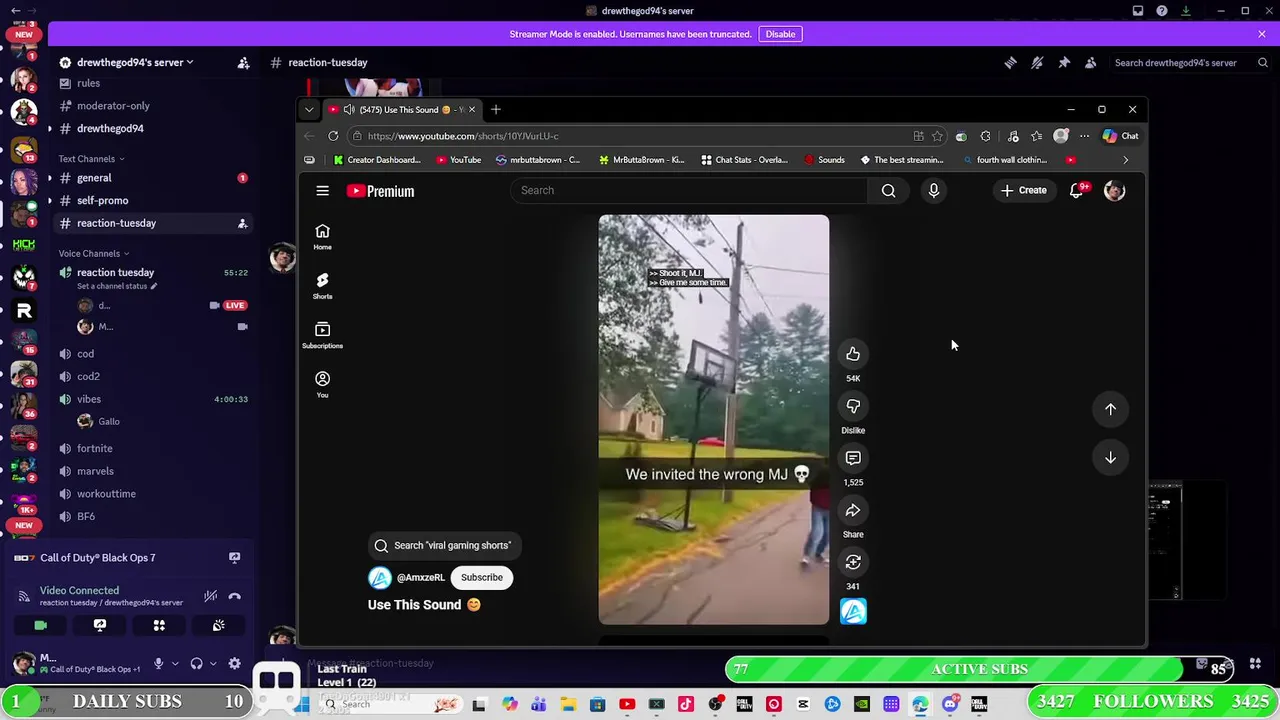The image size is (1280, 720).
Task: Open headphone output options arrow
Action: [212, 663]
